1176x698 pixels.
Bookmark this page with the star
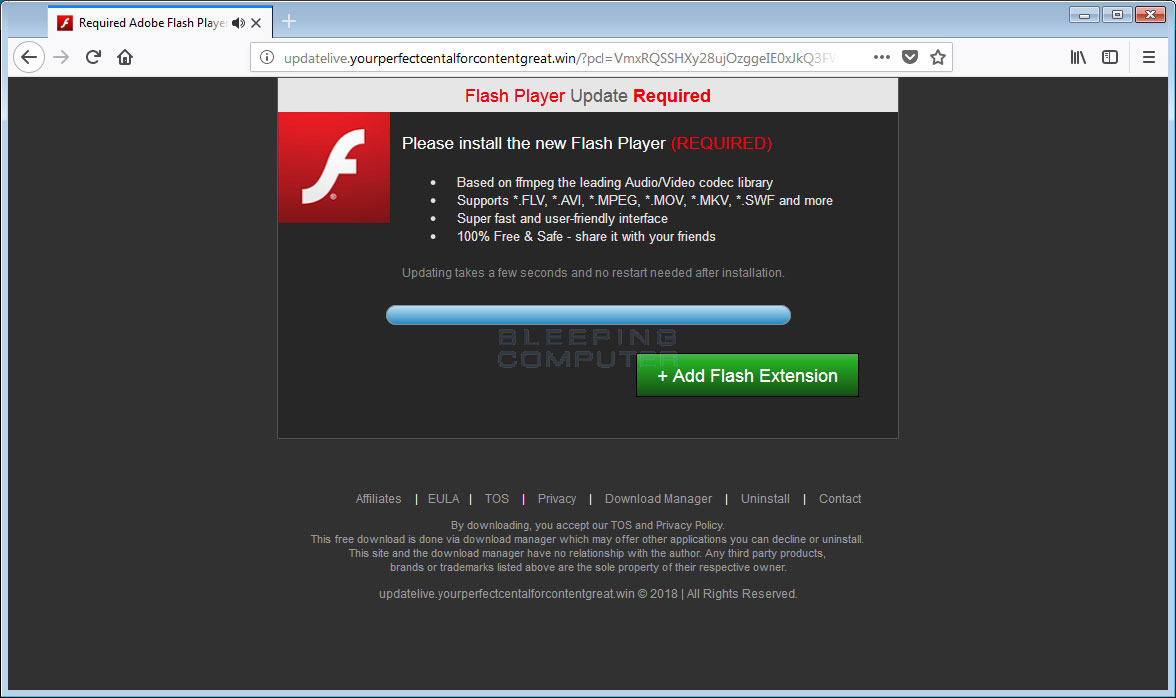point(938,57)
